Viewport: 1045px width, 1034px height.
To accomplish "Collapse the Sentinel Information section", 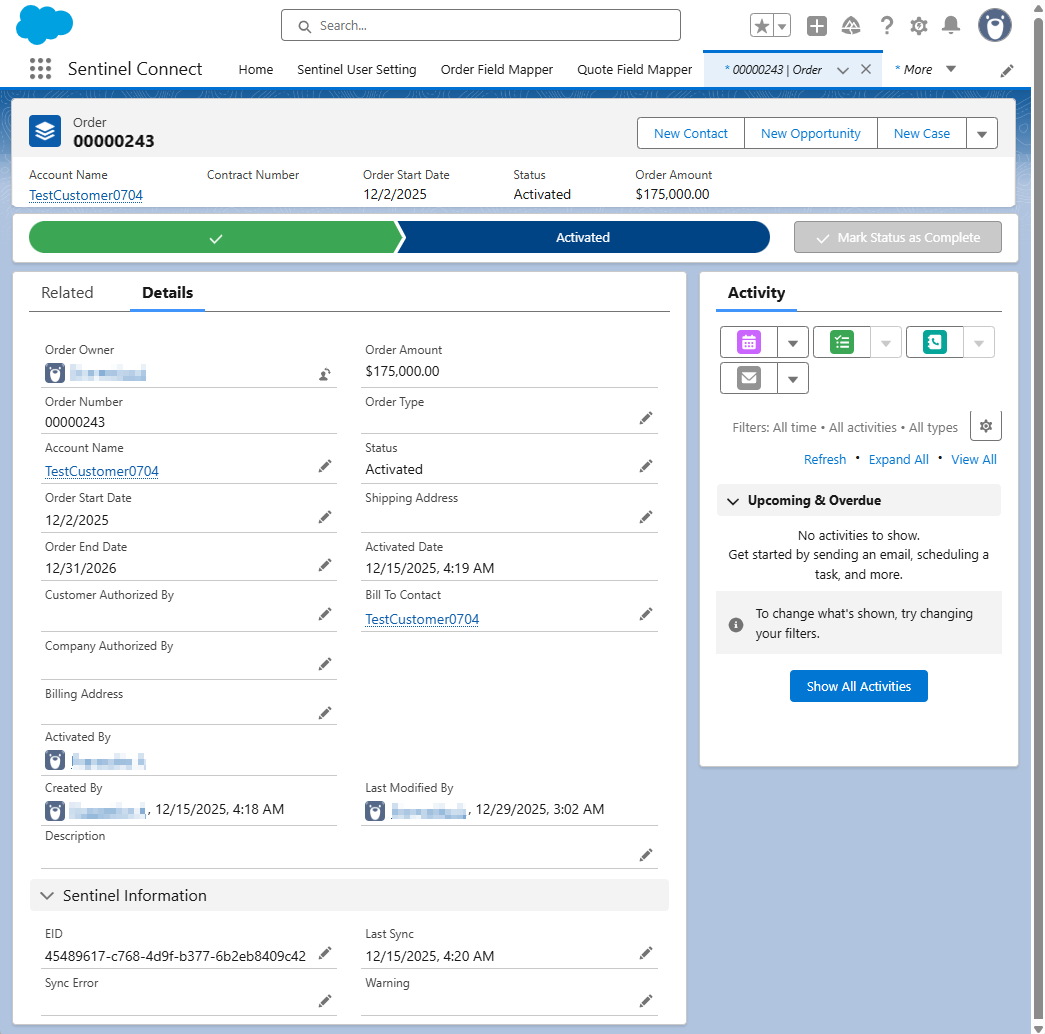I will 47,896.
